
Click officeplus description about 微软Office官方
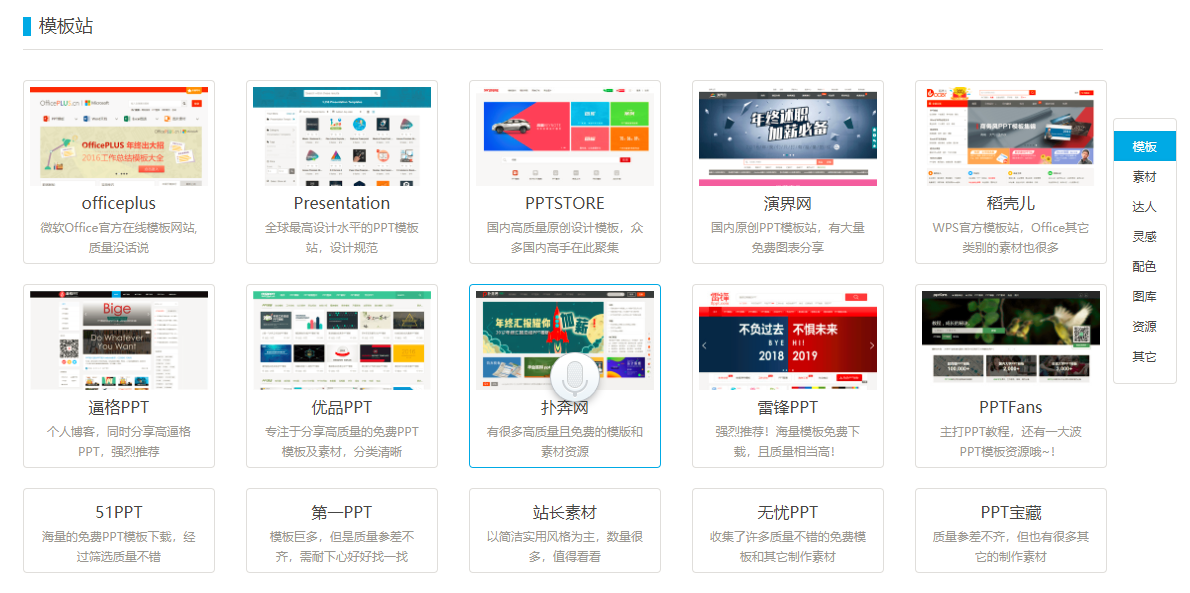[119, 238]
